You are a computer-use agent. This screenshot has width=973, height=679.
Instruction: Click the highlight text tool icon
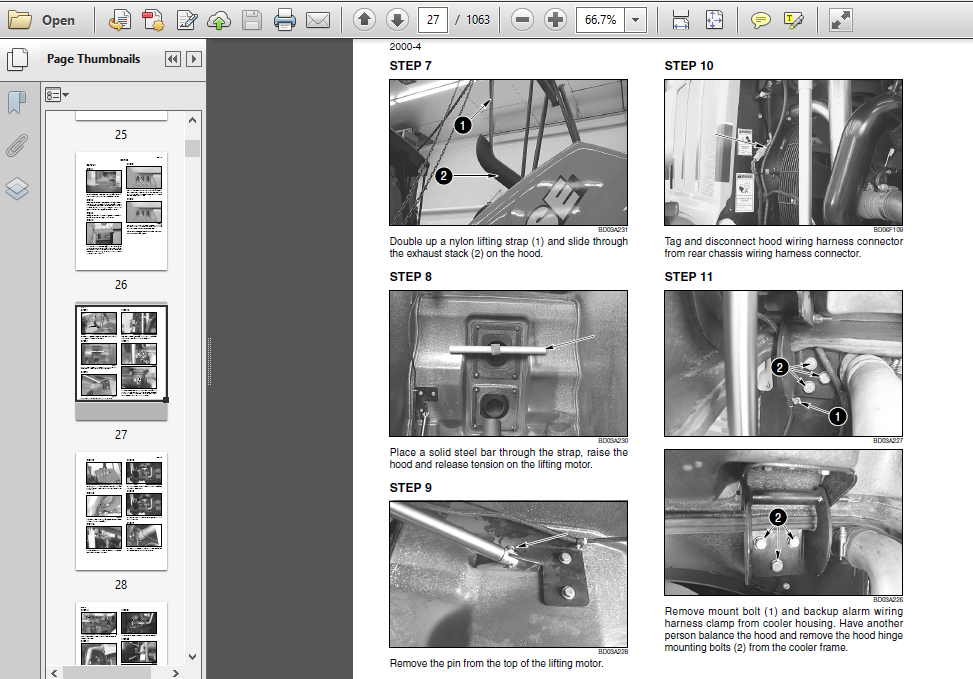[x=793, y=20]
